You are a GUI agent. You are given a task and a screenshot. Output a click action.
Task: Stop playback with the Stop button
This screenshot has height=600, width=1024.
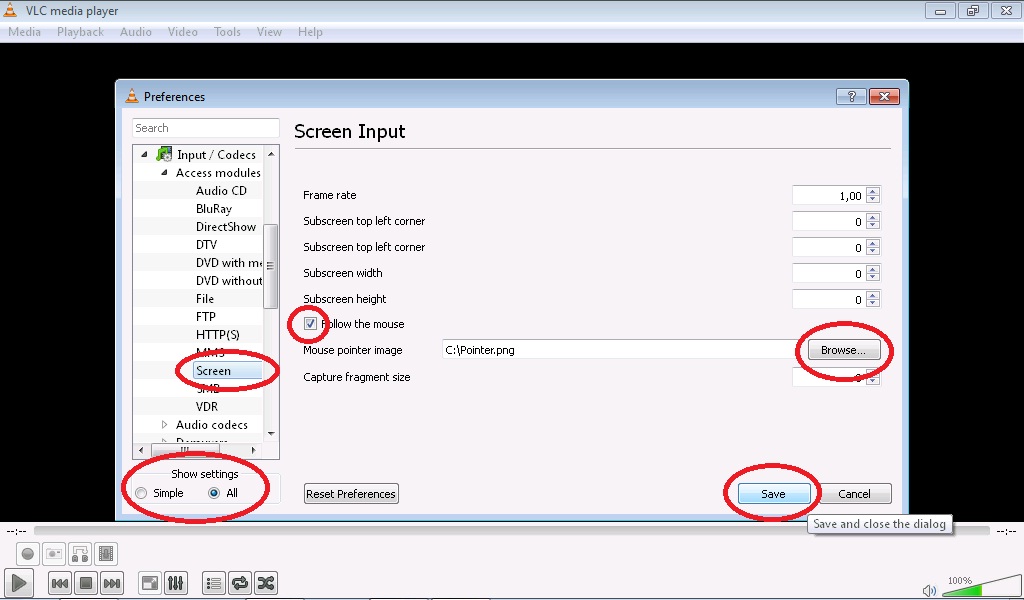pyautogui.click(x=86, y=583)
